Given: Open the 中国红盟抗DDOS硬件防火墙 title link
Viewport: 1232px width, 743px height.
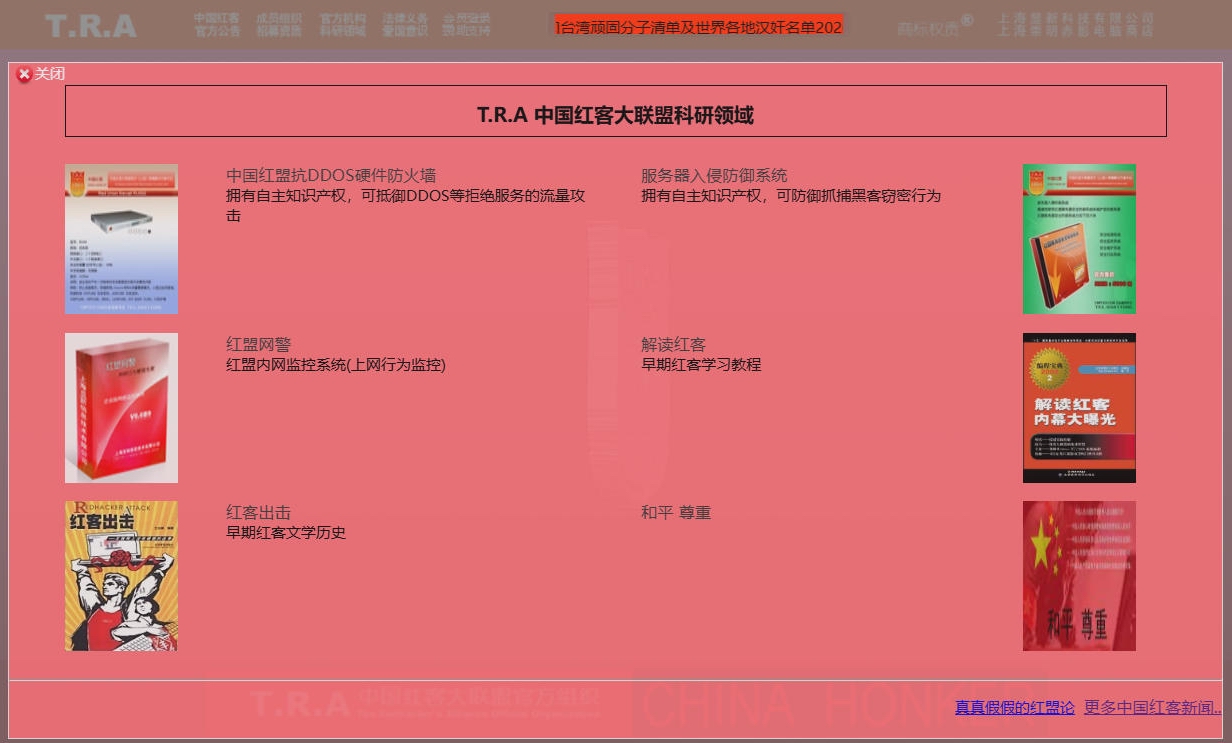Looking at the screenshot, I should point(330,176).
